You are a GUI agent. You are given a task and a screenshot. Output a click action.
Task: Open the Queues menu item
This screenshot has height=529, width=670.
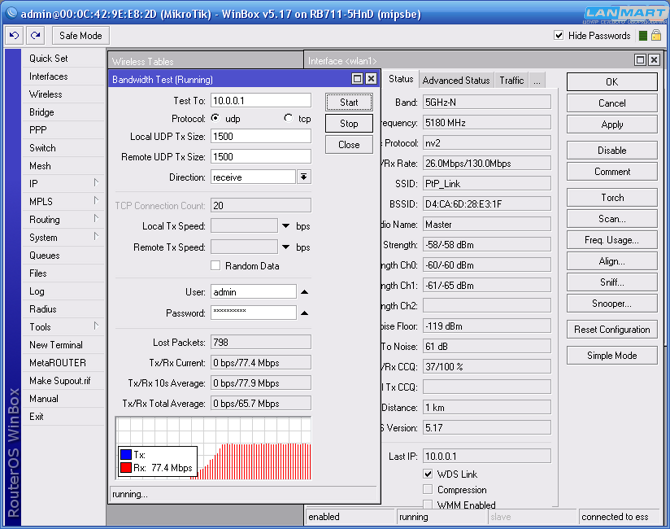click(63, 256)
